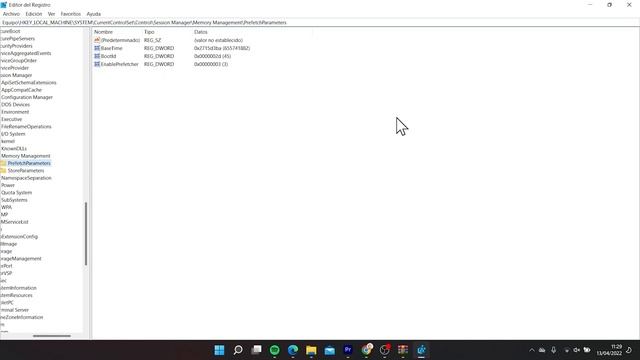Select the BootId DWORD value icon

[x=97, y=56]
